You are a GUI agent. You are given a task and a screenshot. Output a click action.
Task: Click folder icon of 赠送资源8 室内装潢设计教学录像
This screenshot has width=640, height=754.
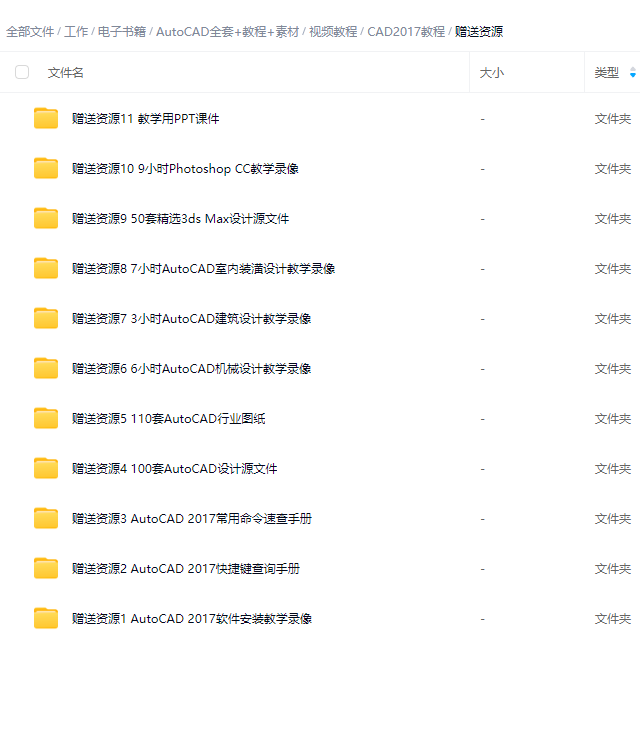click(x=46, y=268)
